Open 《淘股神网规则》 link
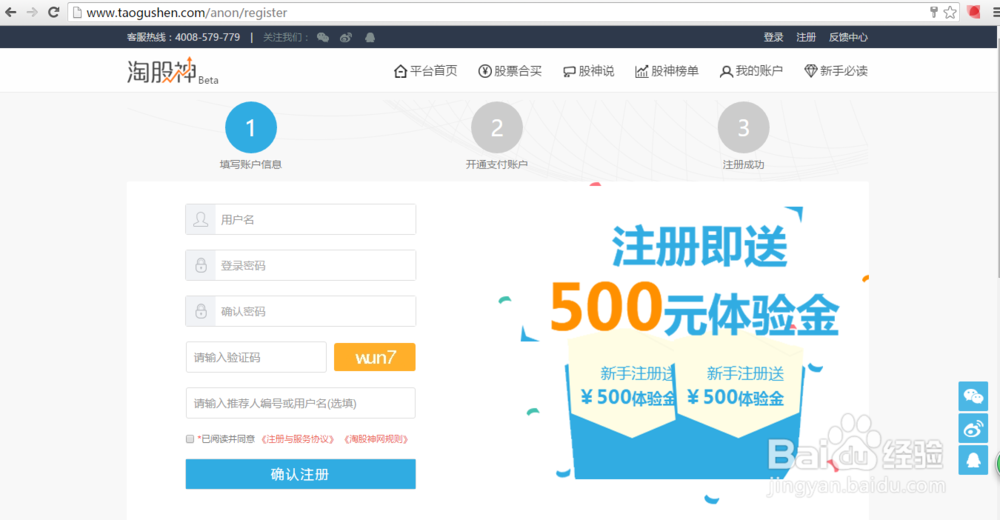 point(376,439)
